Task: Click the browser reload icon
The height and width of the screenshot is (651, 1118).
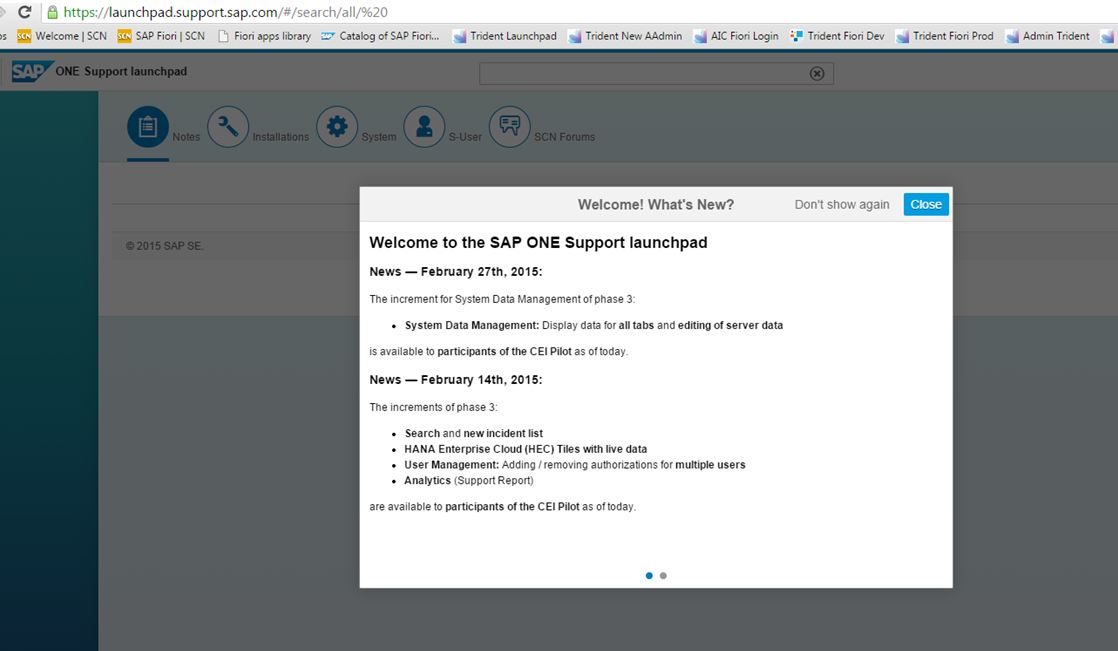Action: 25,12
